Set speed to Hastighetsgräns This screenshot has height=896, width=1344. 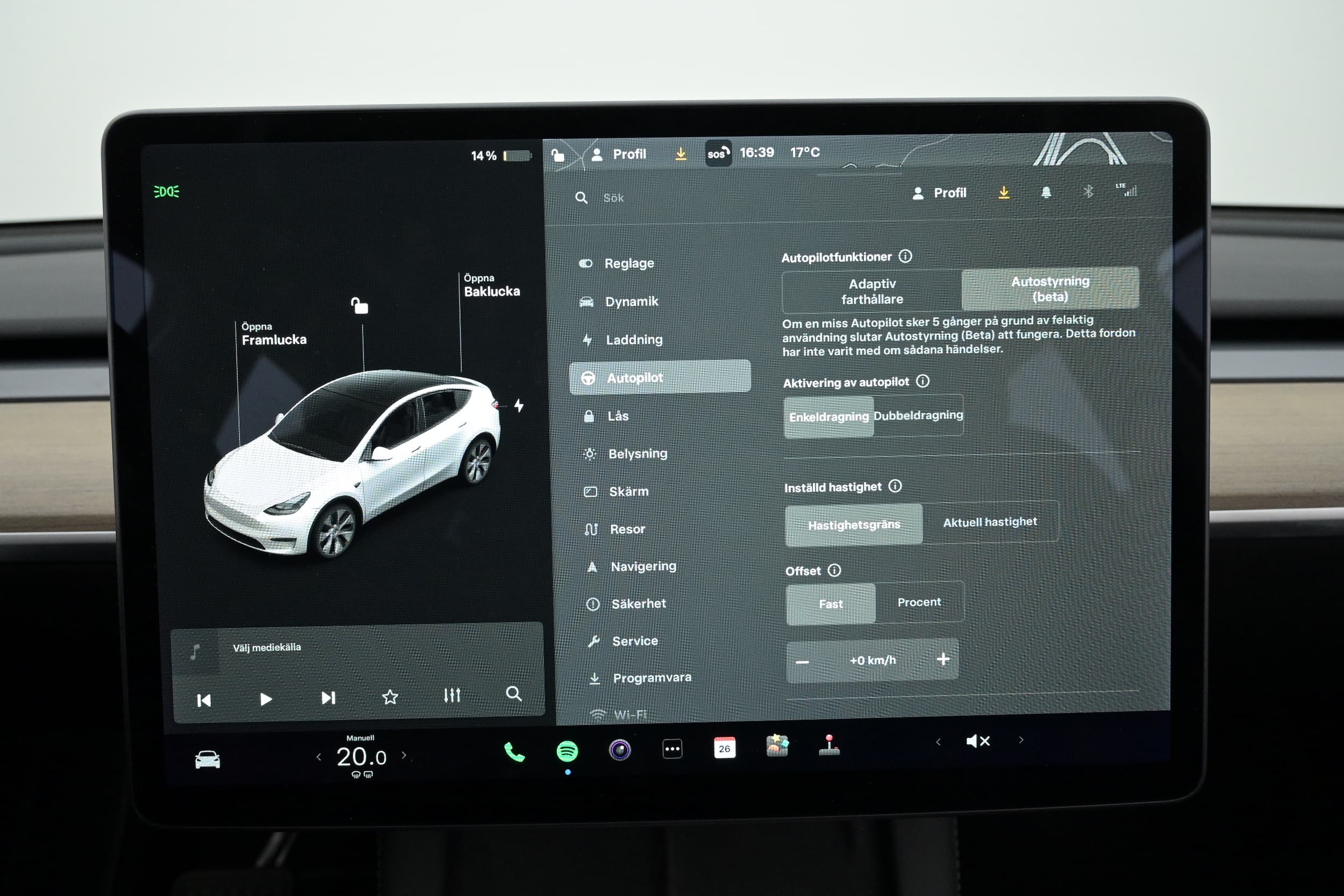click(854, 525)
